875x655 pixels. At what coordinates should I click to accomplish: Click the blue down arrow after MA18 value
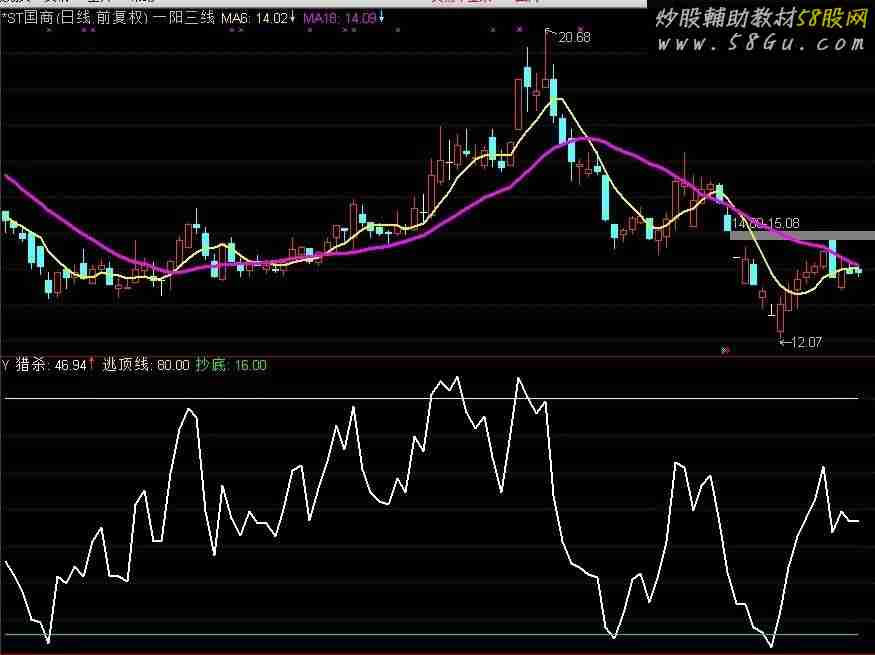tap(381, 18)
